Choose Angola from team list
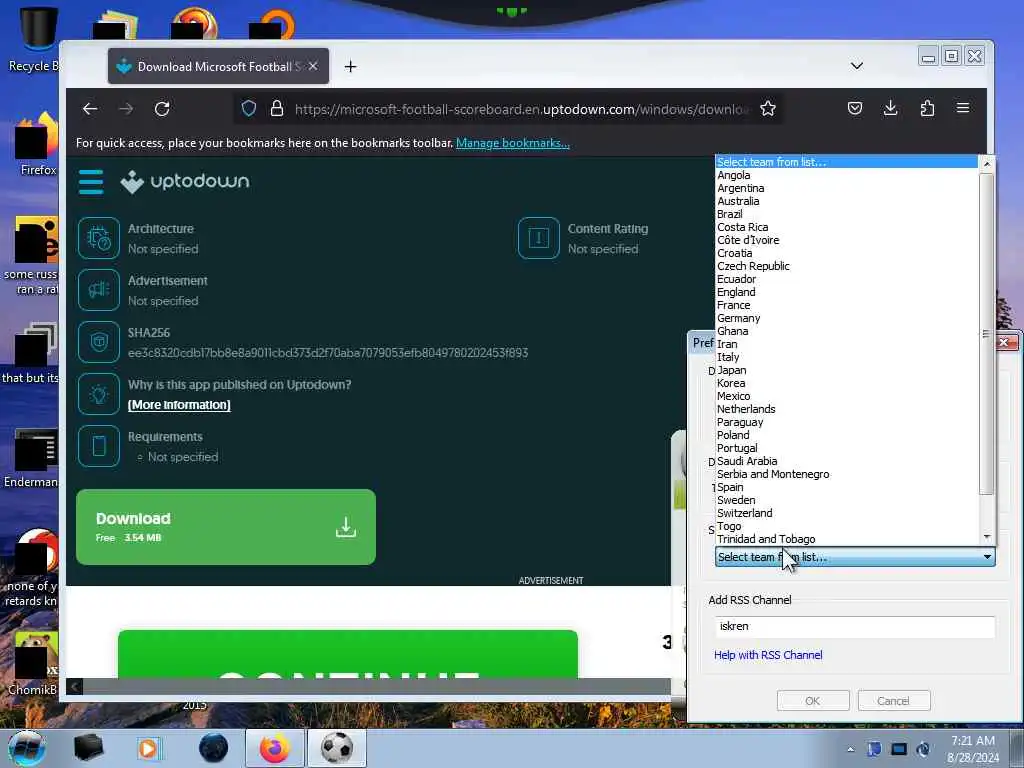This screenshot has height=768, width=1024. point(846,175)
